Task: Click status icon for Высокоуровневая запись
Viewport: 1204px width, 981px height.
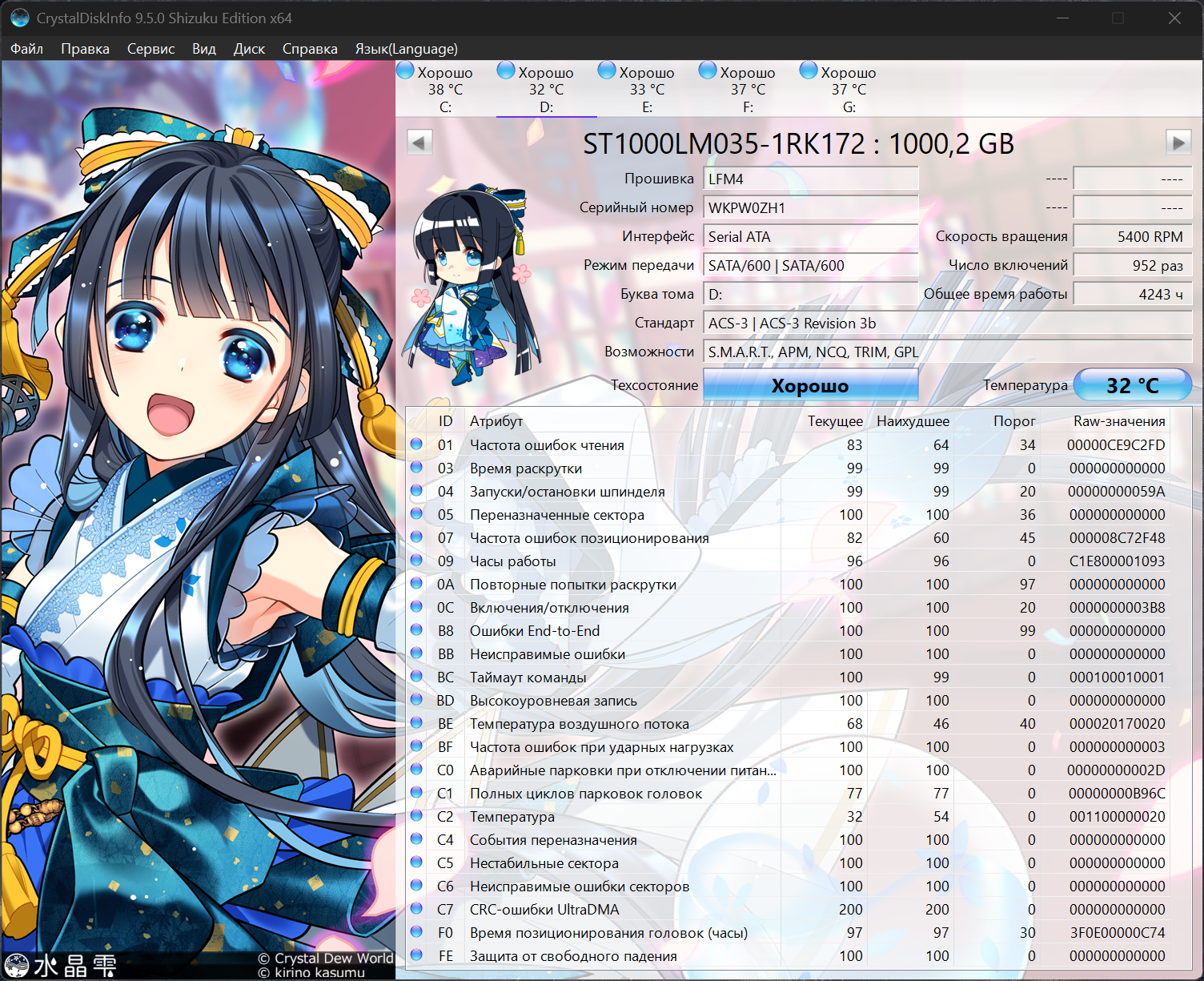Action: coord(416,699)
